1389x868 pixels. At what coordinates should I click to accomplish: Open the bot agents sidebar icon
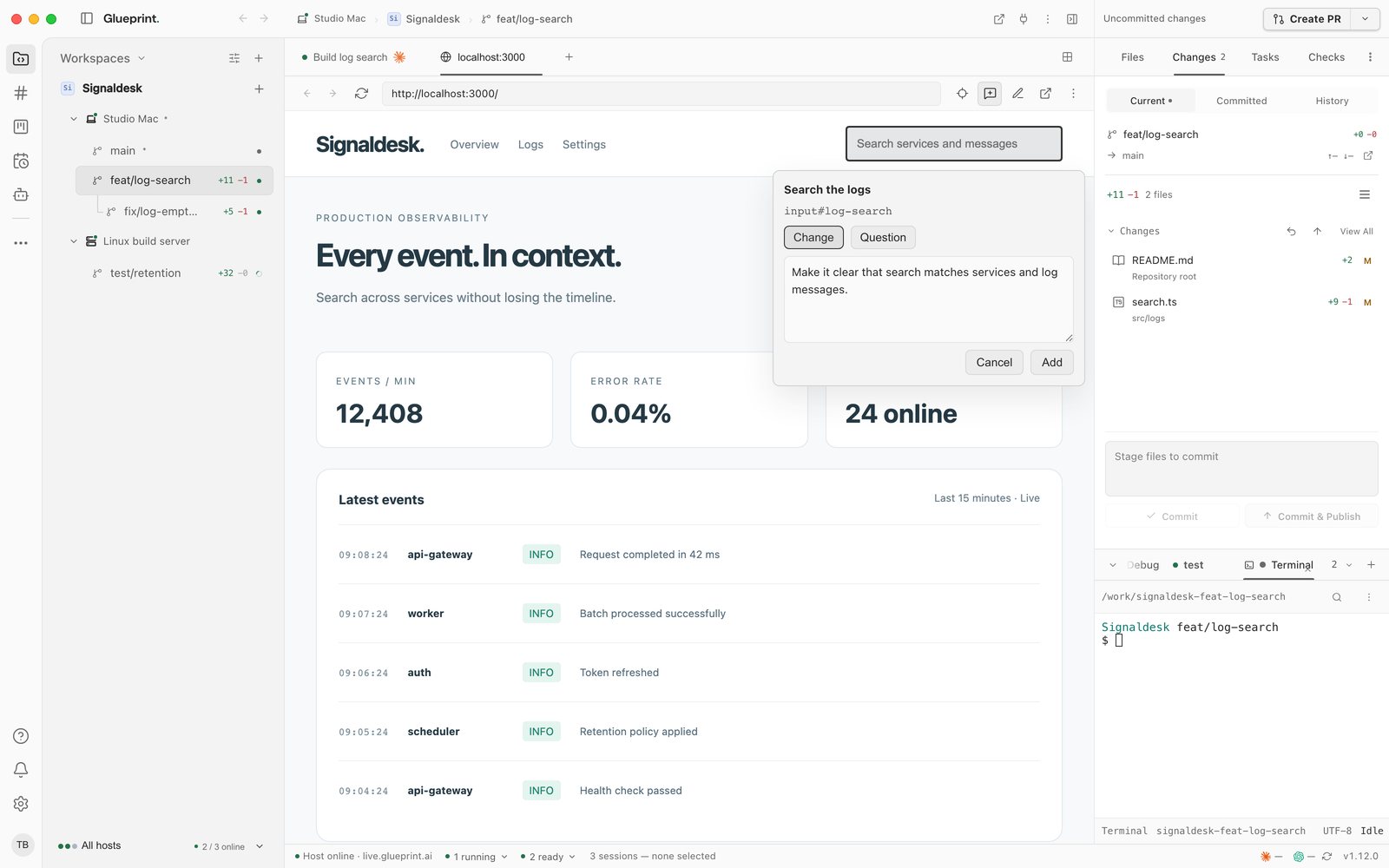(x=21, y=194)
